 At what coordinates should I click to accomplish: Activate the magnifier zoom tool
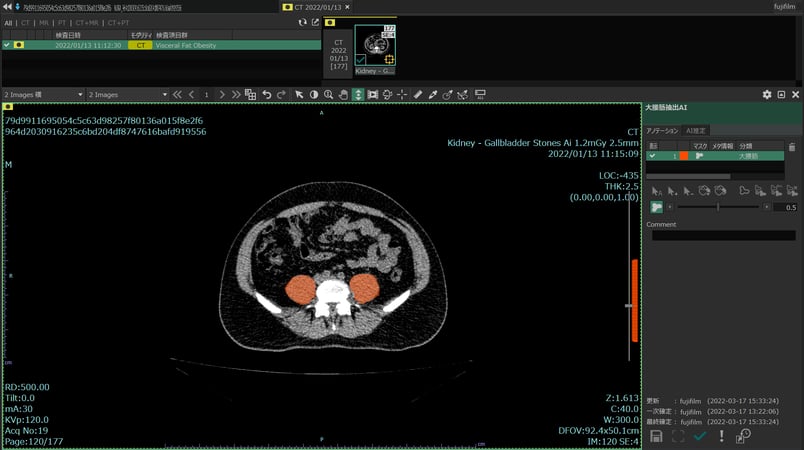point(328,94)
